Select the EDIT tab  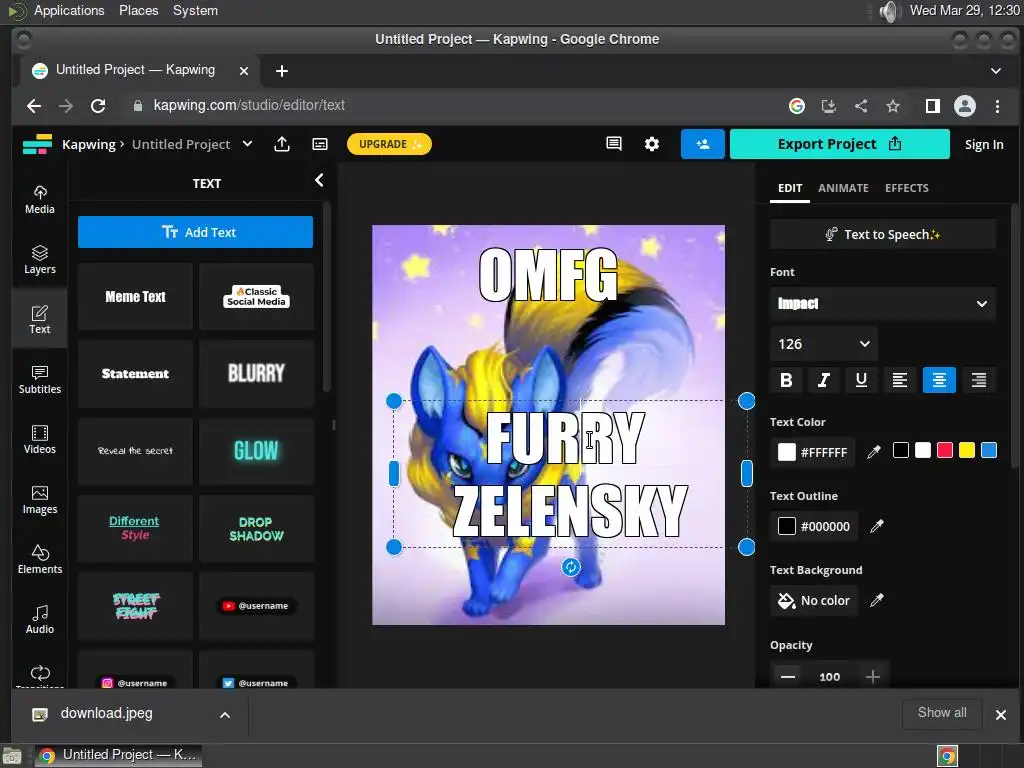(x=790, y=188)
